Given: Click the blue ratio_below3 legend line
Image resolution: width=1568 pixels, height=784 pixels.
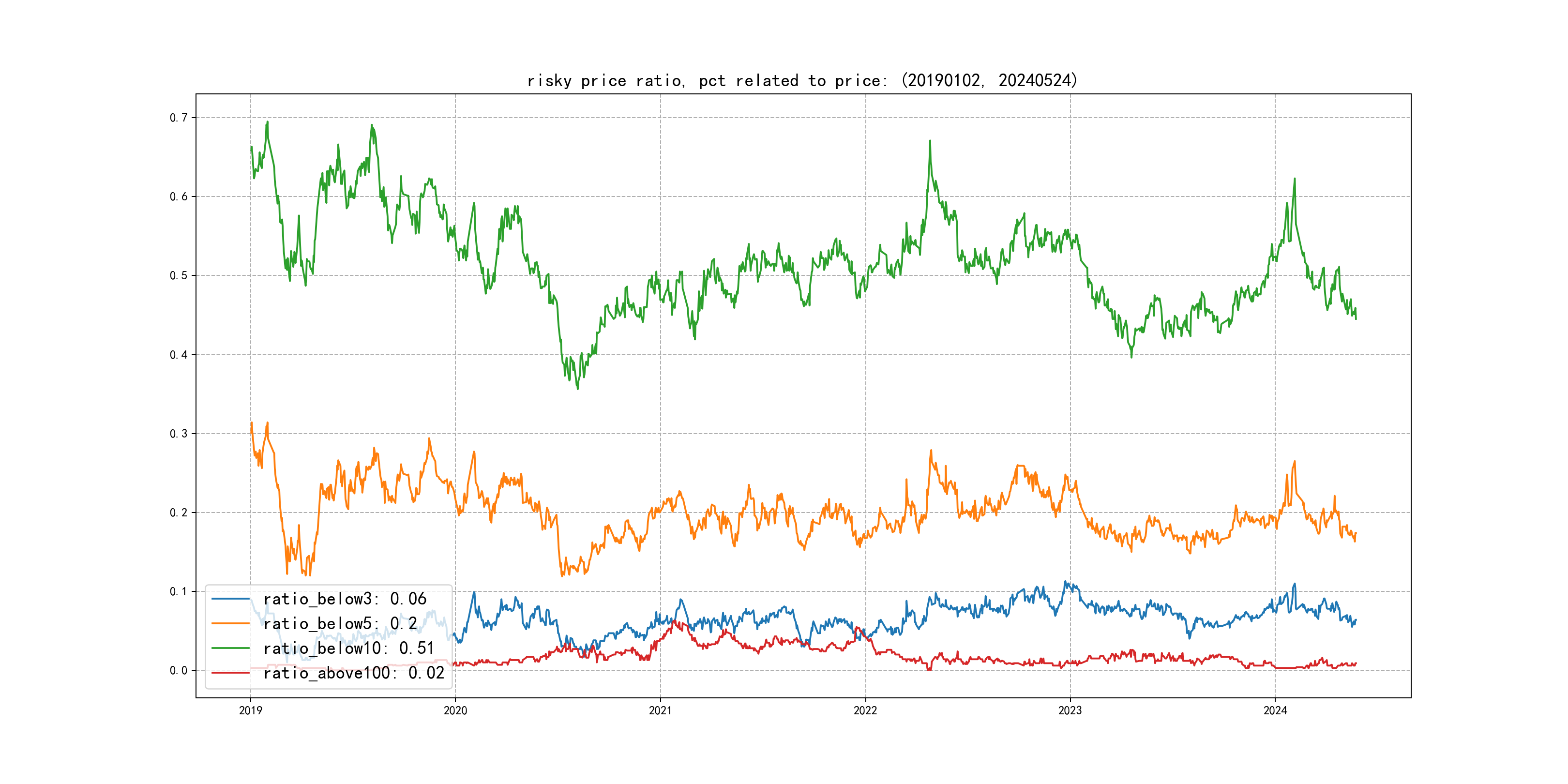Looking at the screenshot, I should 230,599.
